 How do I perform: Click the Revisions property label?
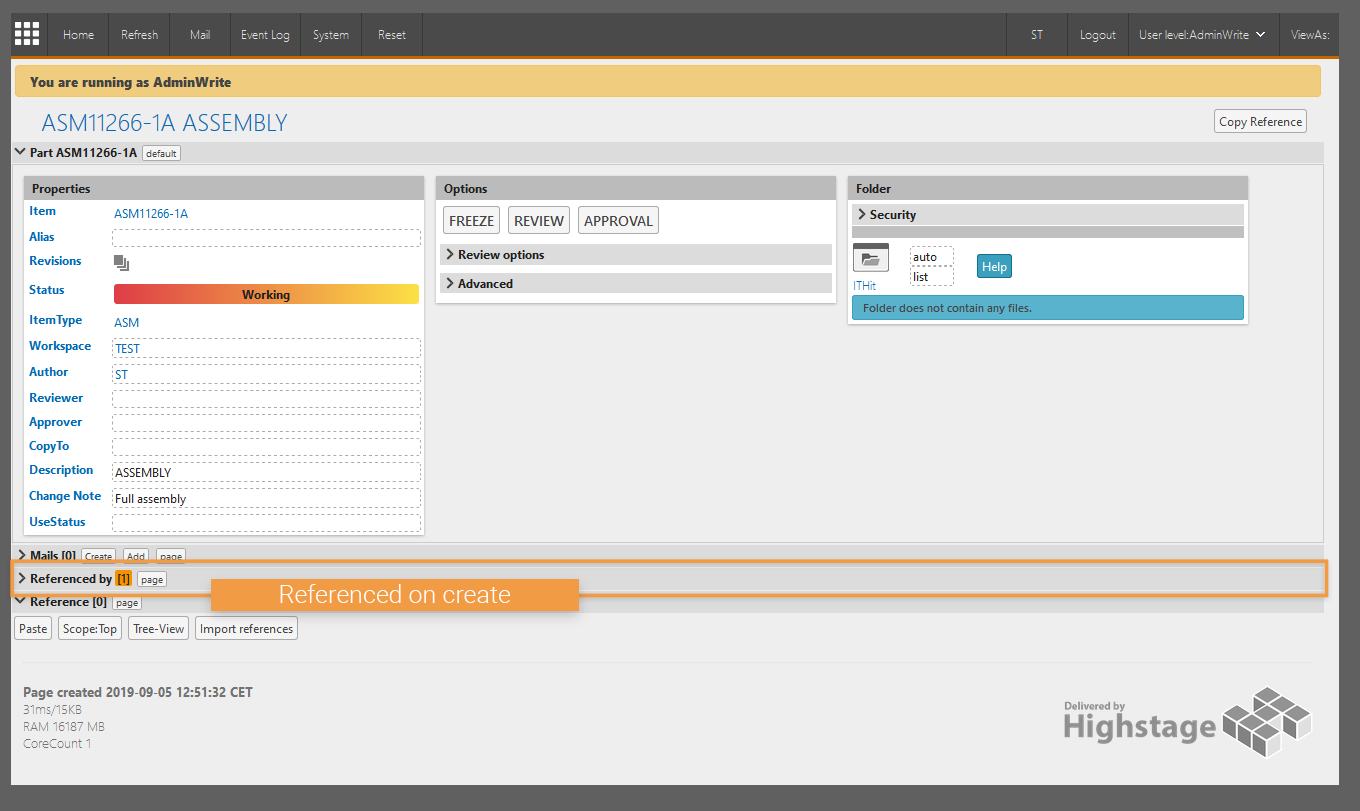coord(55,261)
